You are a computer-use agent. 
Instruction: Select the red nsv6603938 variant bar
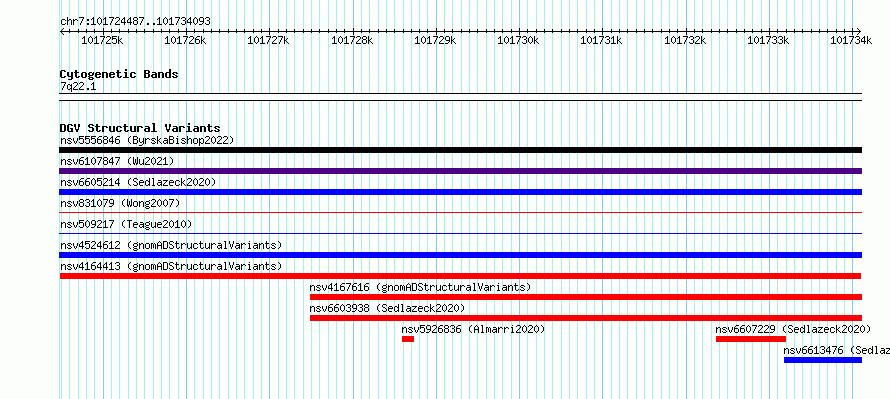coord(586,318)
